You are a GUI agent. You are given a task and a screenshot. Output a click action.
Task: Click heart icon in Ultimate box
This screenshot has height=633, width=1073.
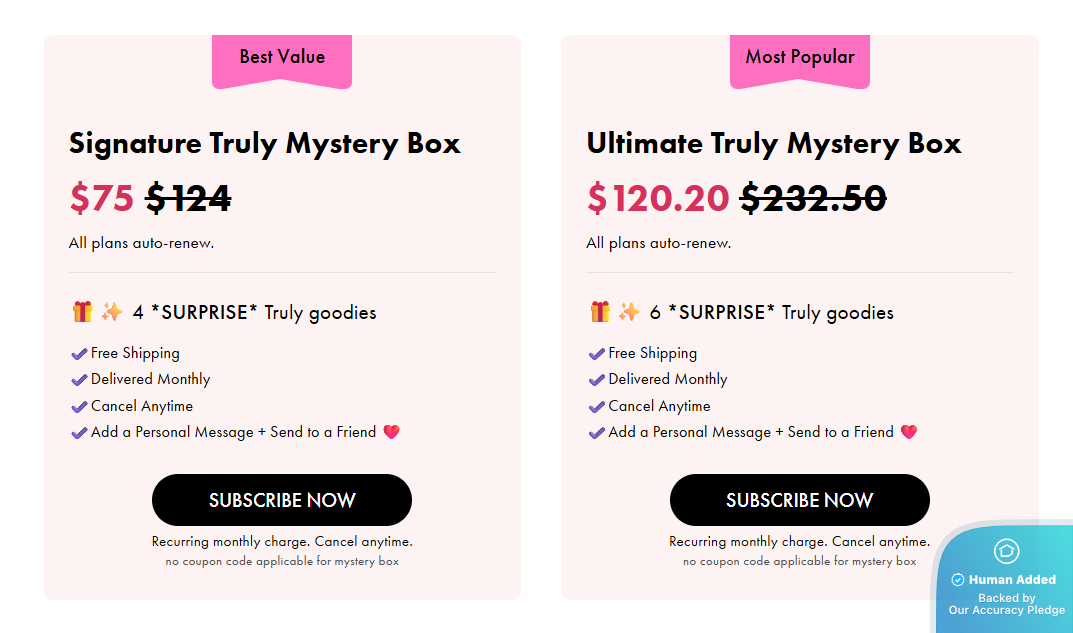[908, 432]
